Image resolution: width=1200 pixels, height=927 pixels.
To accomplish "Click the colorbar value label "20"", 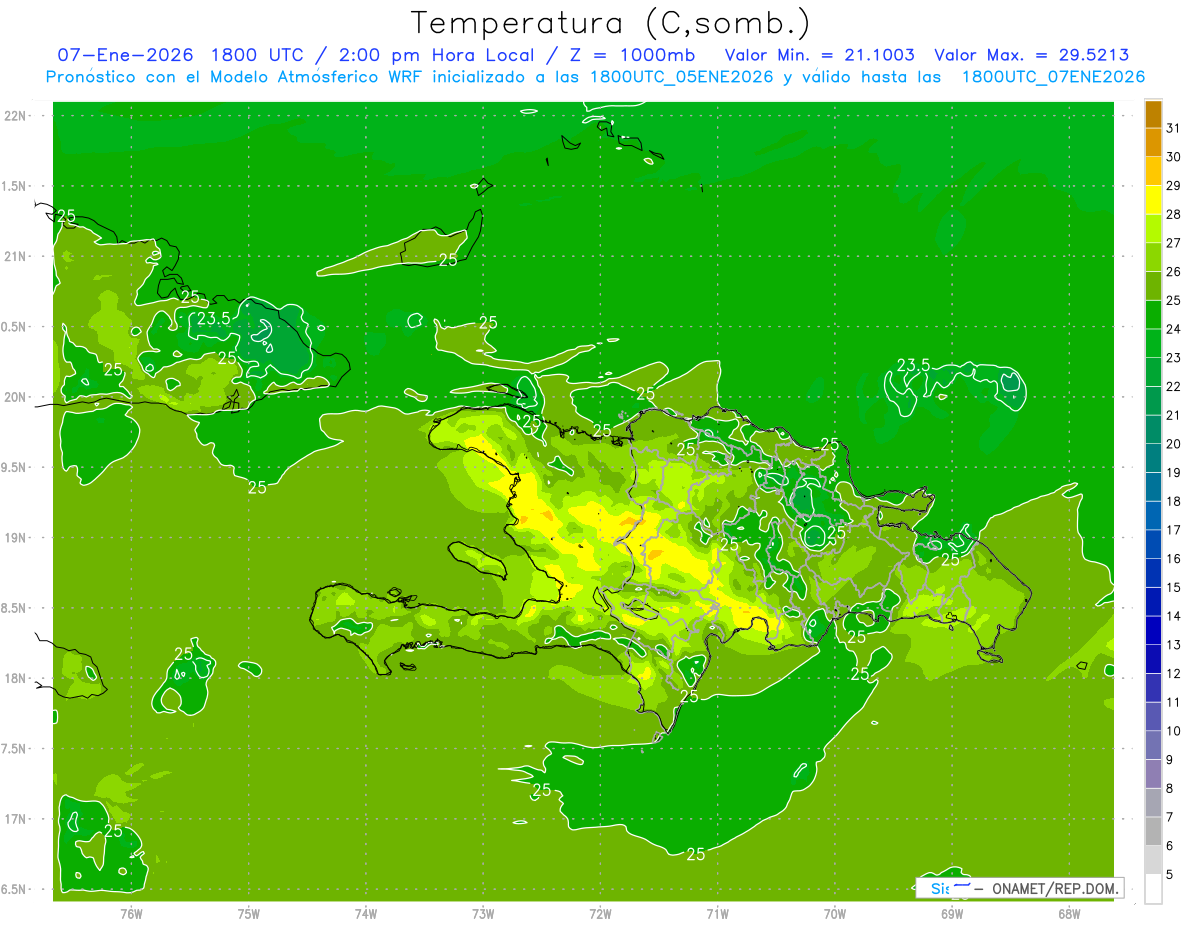I will click(1174, 444).
